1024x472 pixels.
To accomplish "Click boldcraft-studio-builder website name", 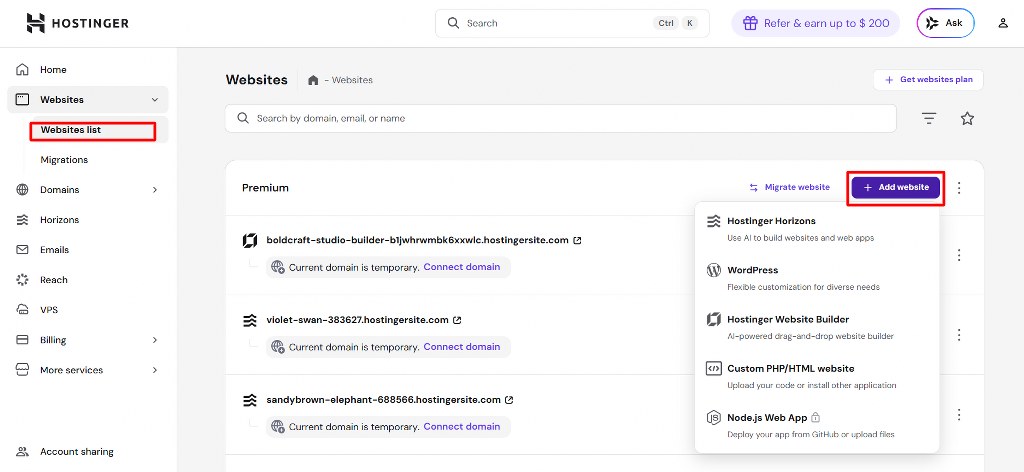I will (417, 240).
